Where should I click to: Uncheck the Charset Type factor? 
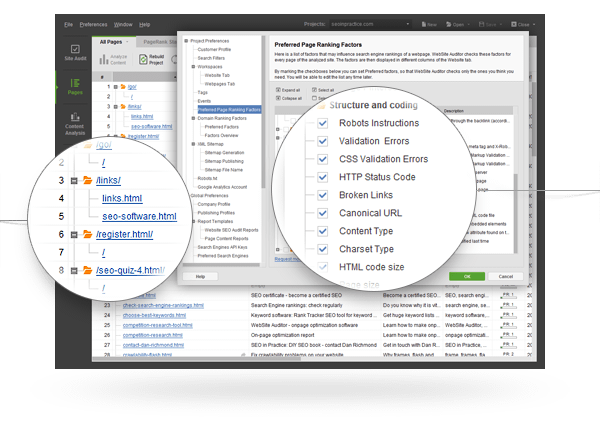pos(323,249)
